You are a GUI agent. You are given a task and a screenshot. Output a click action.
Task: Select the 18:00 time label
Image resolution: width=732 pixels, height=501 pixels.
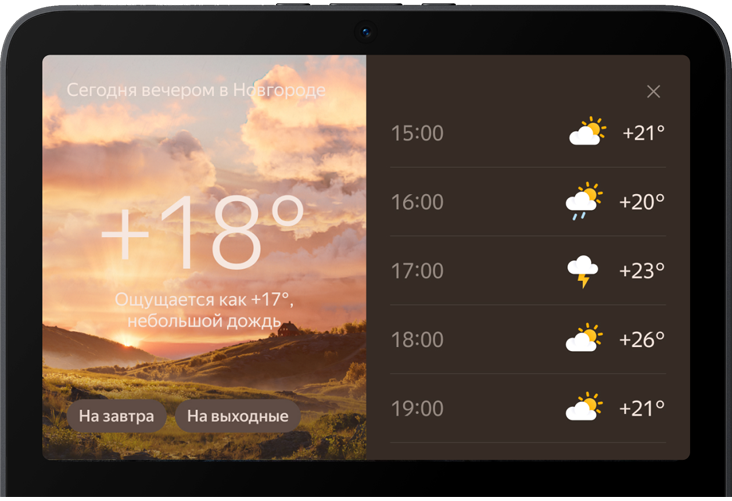tap(417, 340)
